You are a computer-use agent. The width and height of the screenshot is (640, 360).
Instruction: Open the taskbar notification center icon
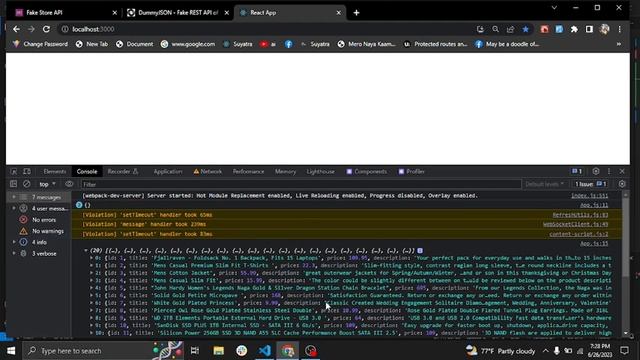pos(624,351)
